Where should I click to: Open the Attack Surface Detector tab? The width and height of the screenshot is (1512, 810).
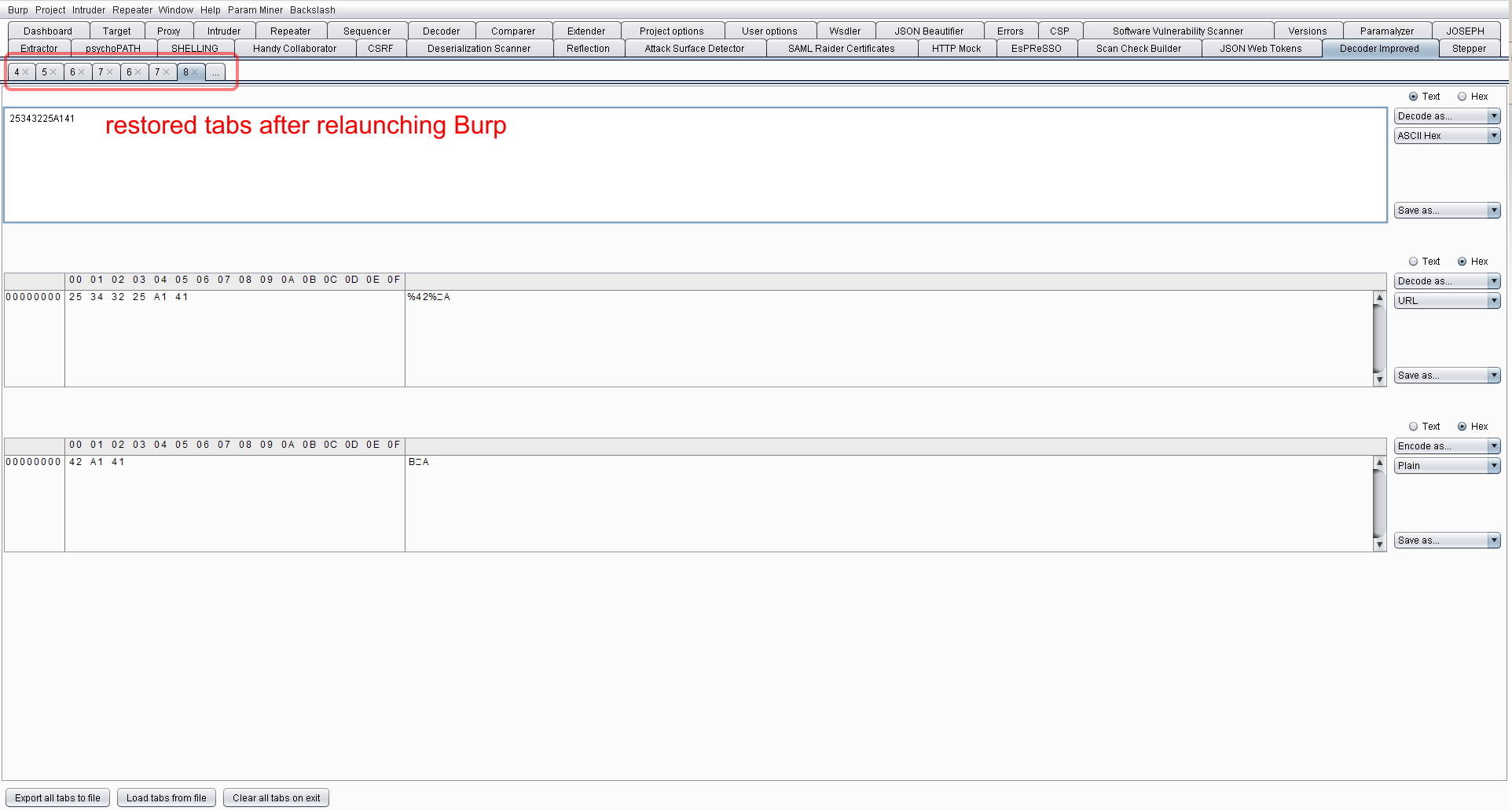[695, 49]
